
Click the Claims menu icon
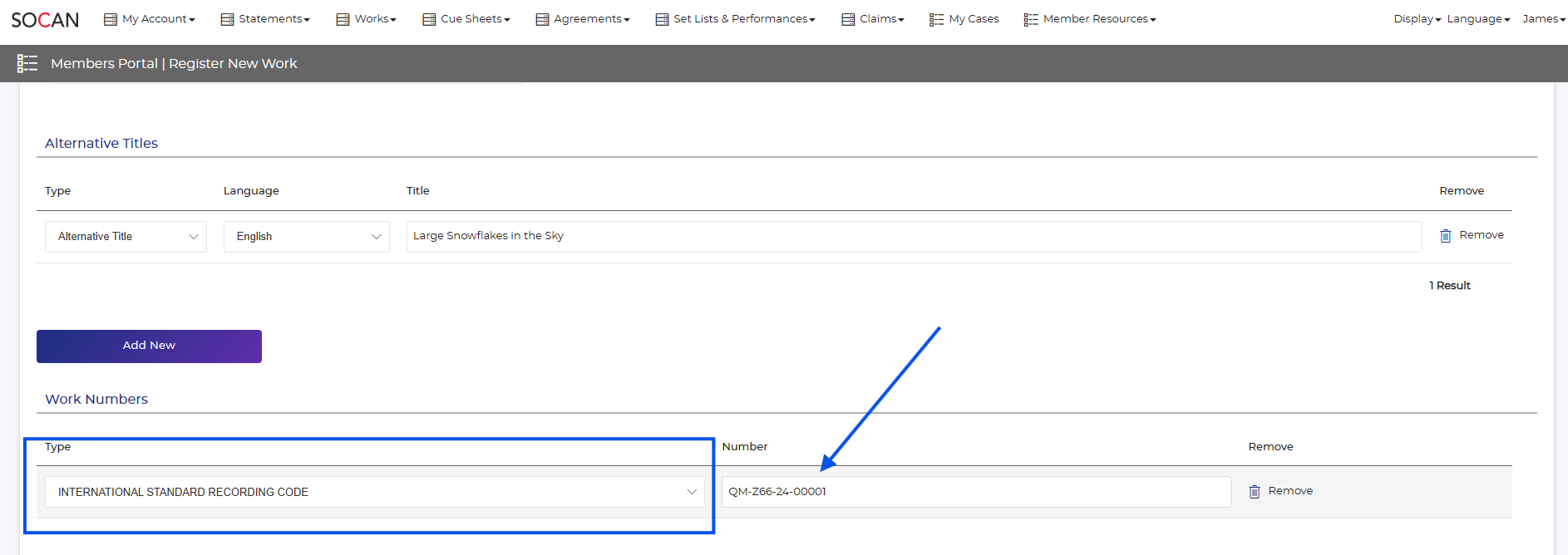pyautogui.click(x=848, y=19)
